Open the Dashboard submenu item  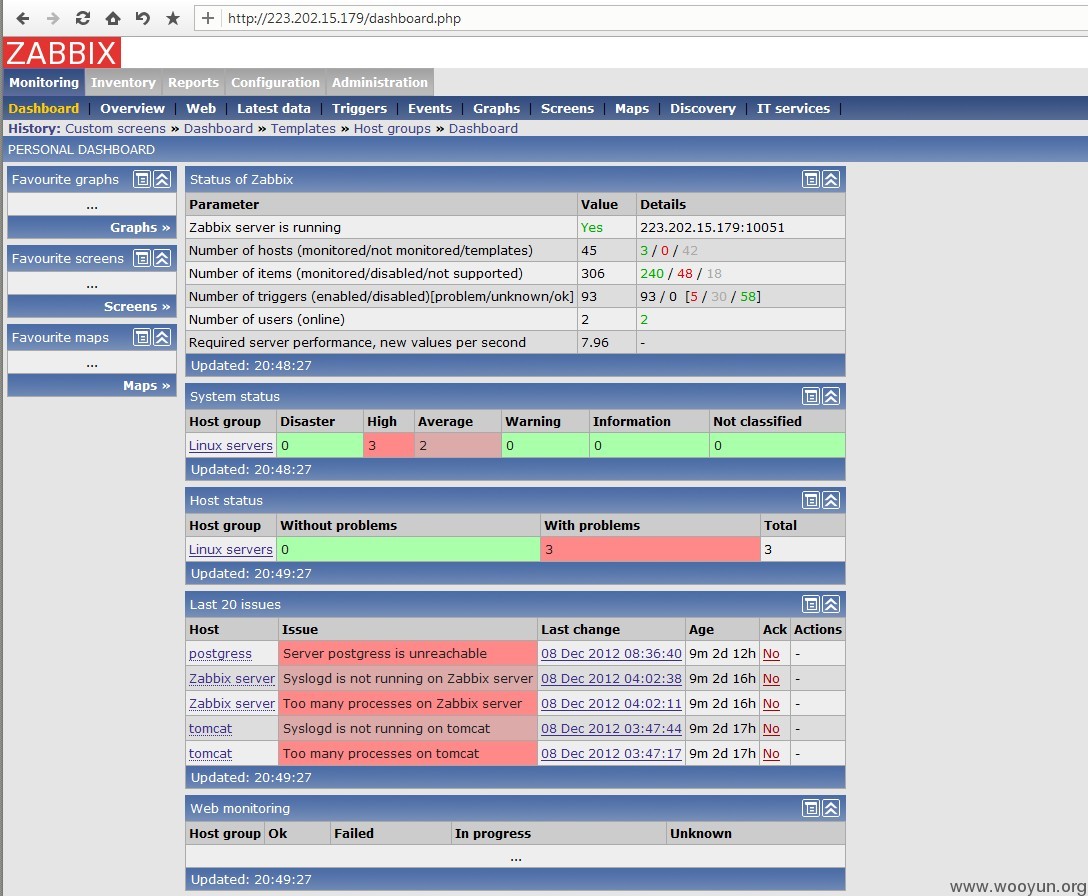click(x=44, y=108)
